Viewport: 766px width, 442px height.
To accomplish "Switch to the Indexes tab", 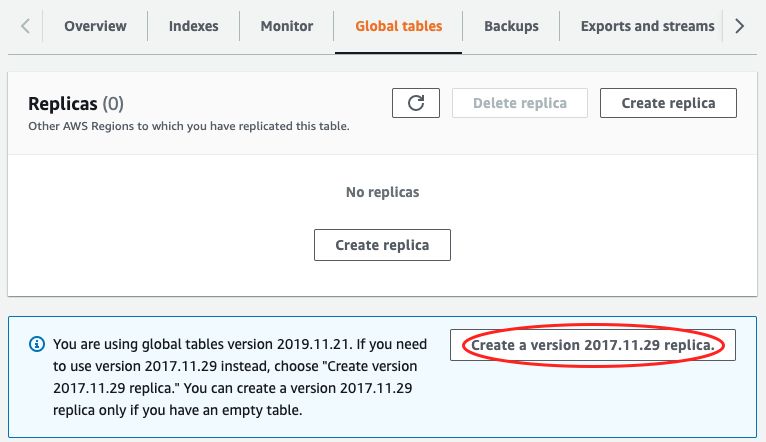I will point(193,26).
